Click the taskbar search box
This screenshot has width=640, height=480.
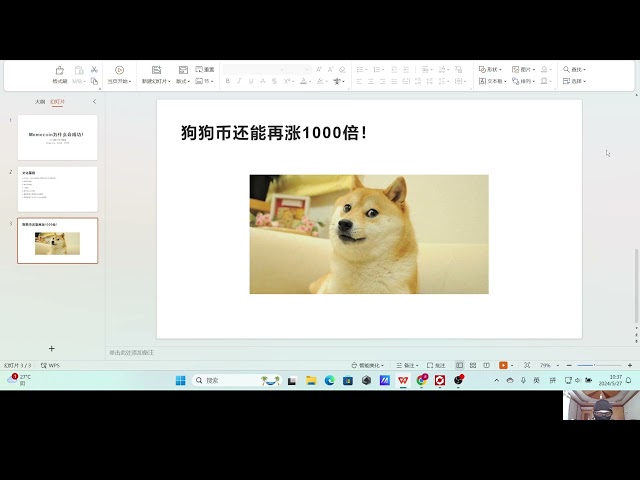pyautogui.click(x=237, y=380)
